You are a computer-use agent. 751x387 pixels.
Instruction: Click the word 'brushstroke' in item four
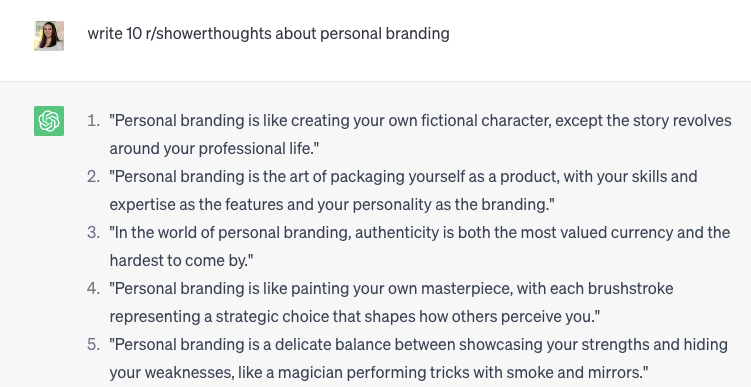point(630,289)
